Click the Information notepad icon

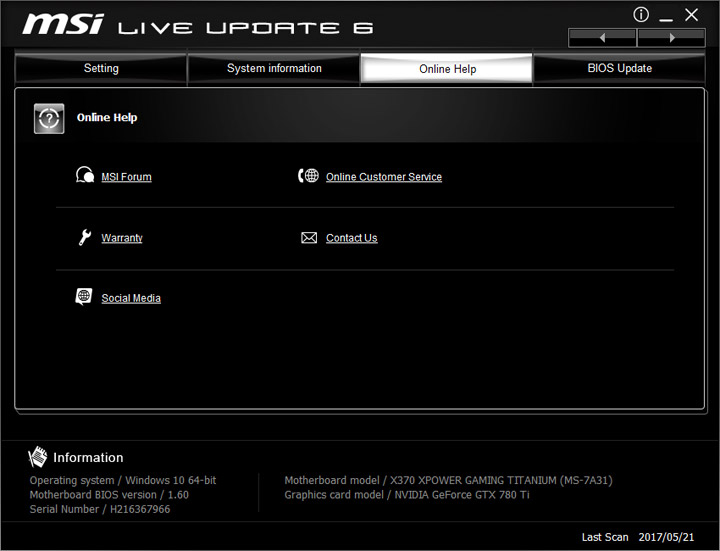coord(38,457)
